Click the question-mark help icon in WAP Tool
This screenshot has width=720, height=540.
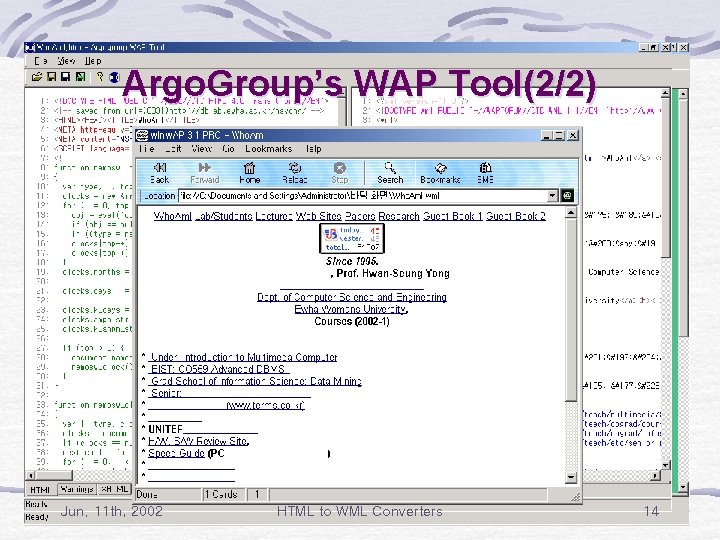coord(100,77)
